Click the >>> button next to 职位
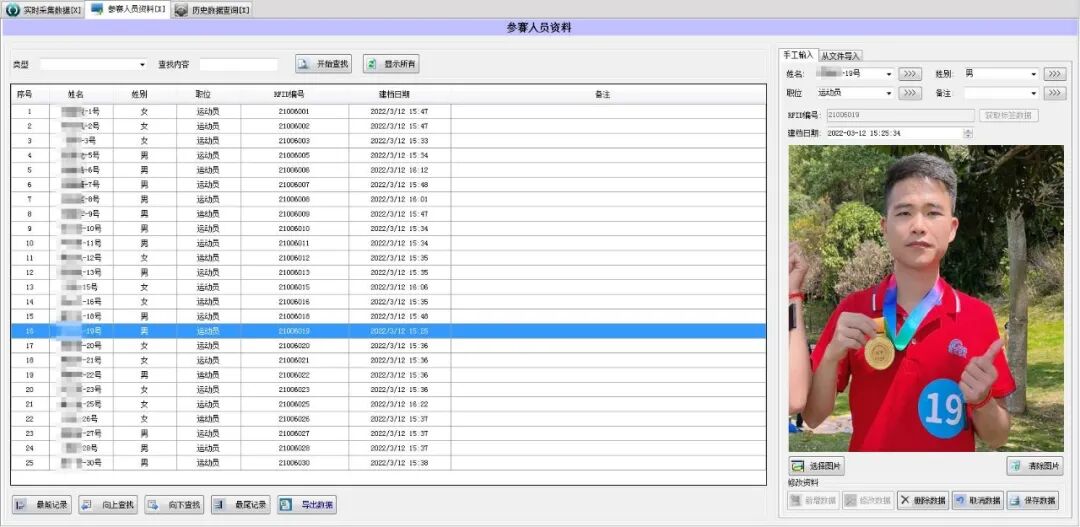The image size is (1080, 527). 910,93
